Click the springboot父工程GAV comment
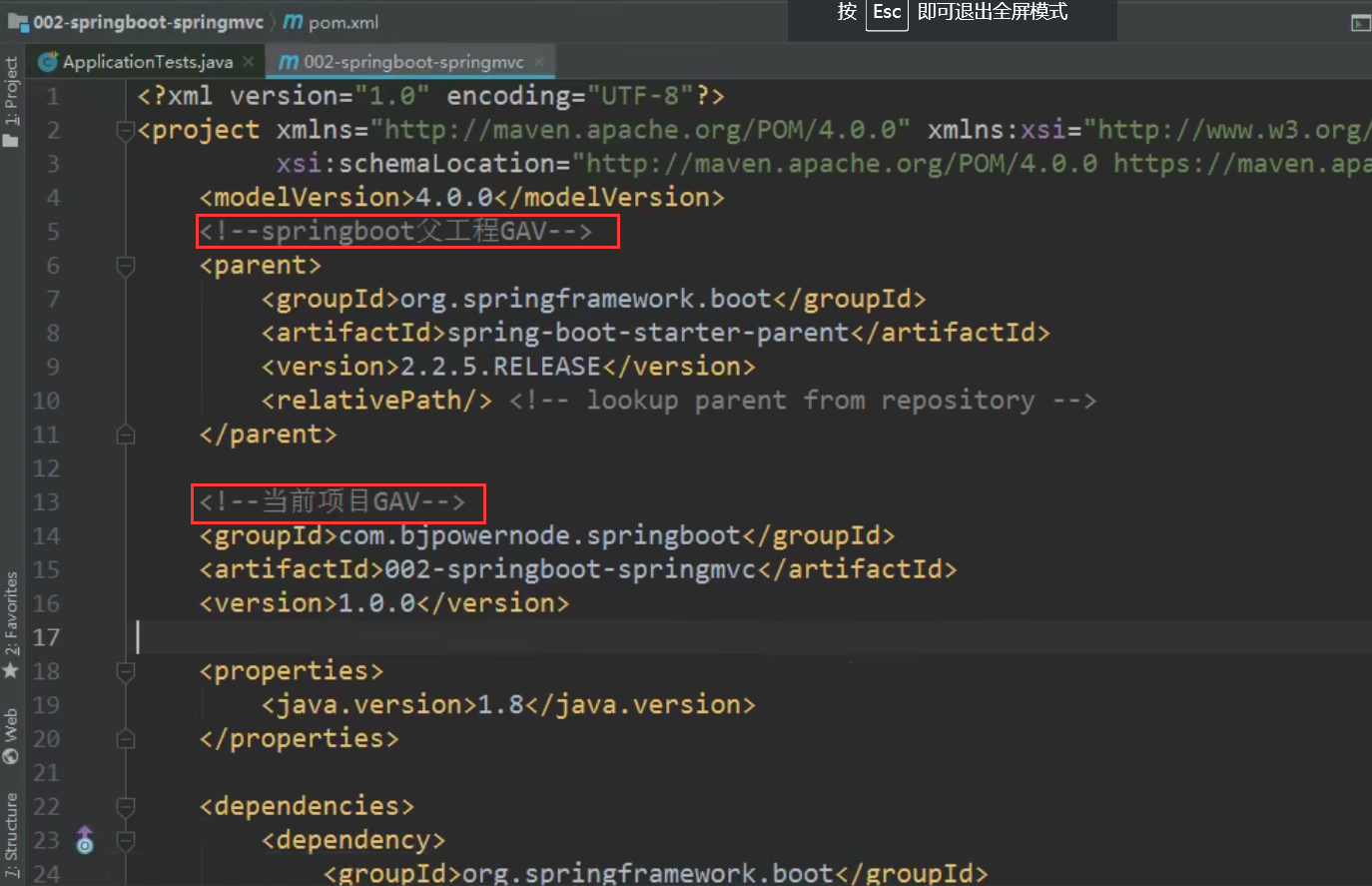 pos(395,232)
